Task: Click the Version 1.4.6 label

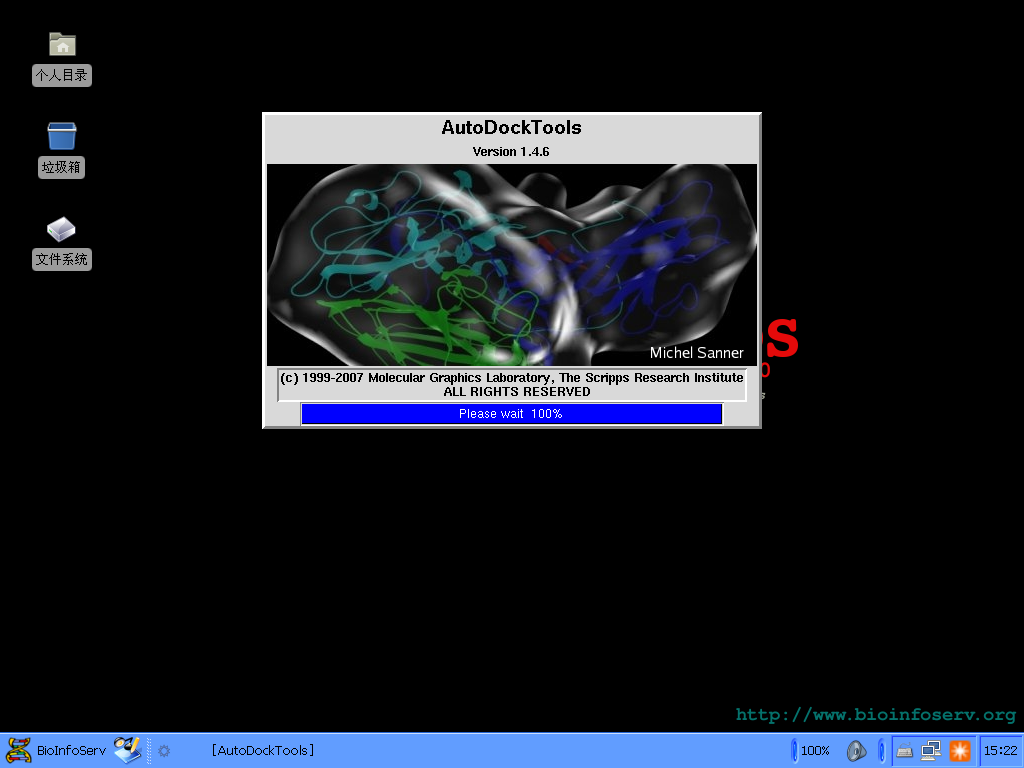Action: pos(511,152)
